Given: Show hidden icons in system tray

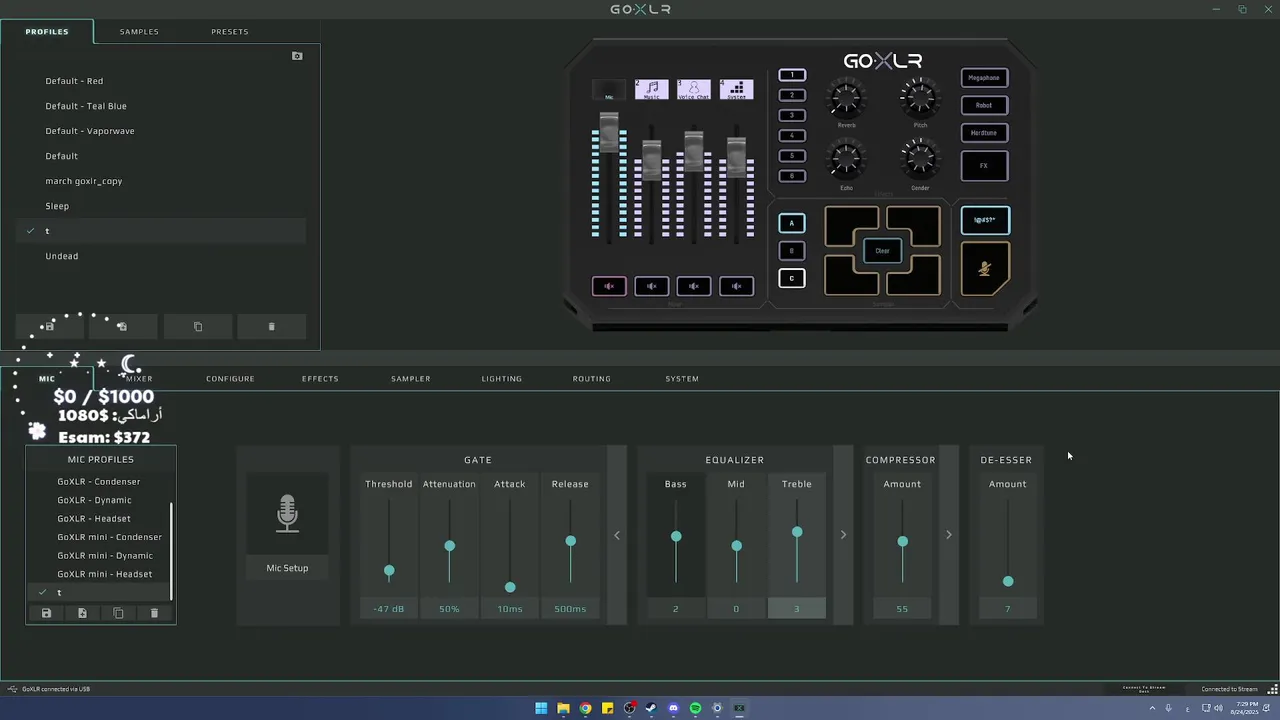Looking at the screenshot, I should (x=1152, y=708).
